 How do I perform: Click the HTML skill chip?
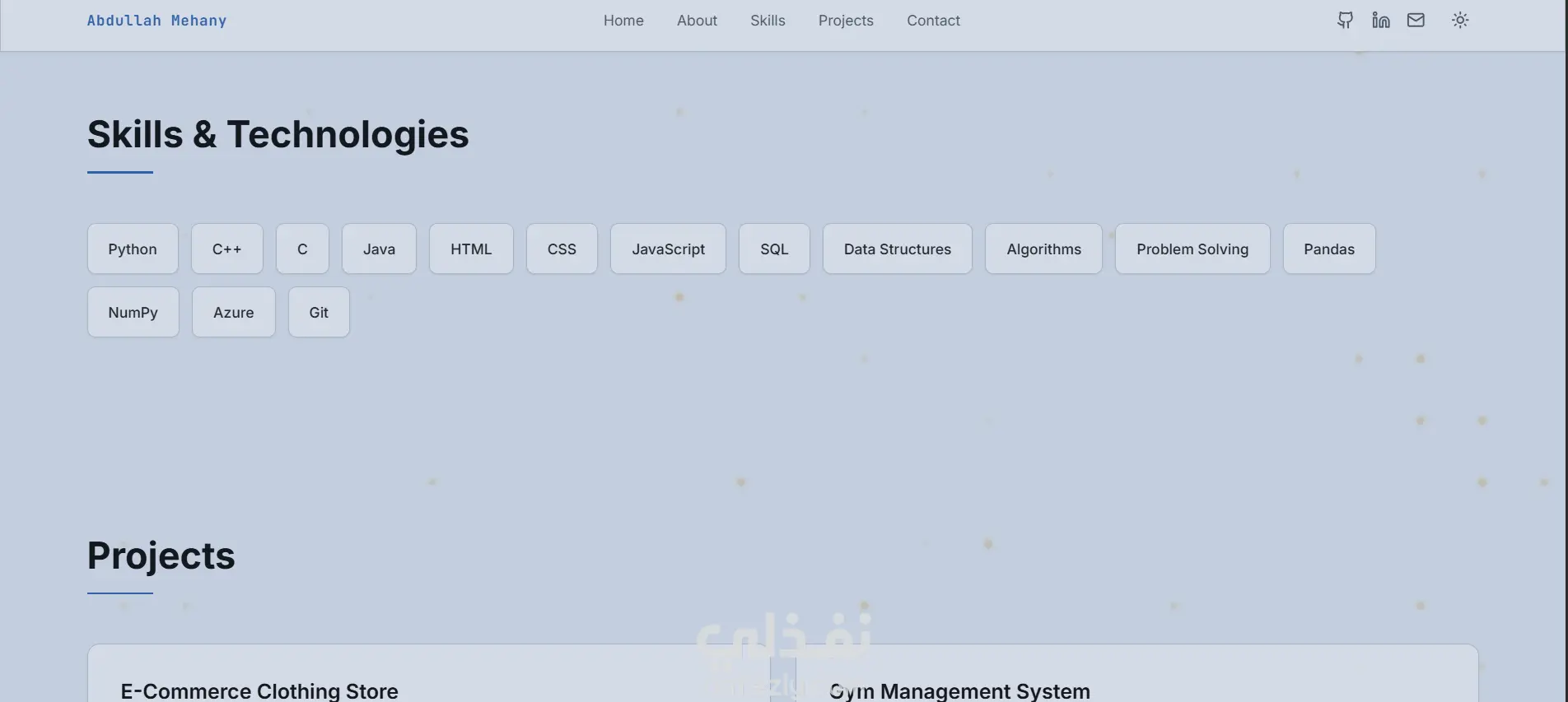(x=471, y=249)
